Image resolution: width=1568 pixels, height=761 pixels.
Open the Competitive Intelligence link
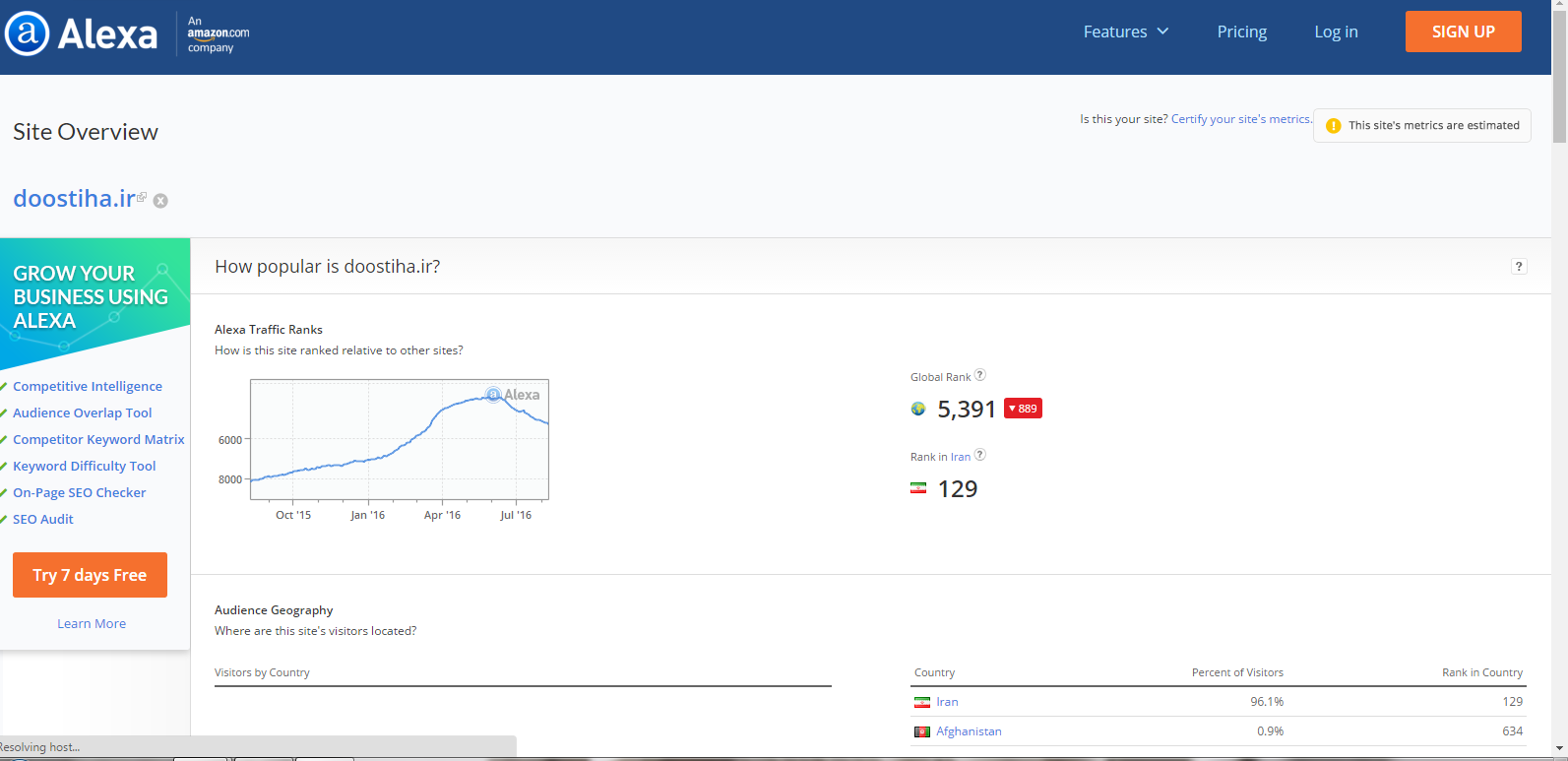(88, 387)
